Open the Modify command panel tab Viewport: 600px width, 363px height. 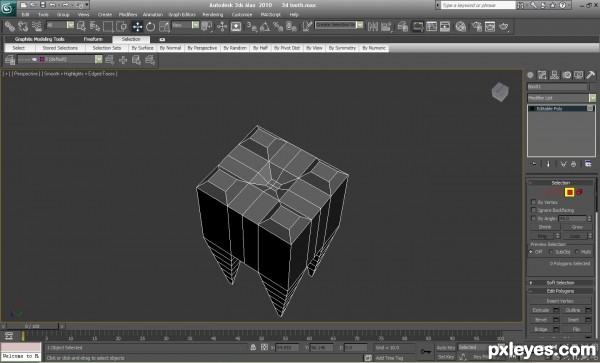click(x=542, y=75)
